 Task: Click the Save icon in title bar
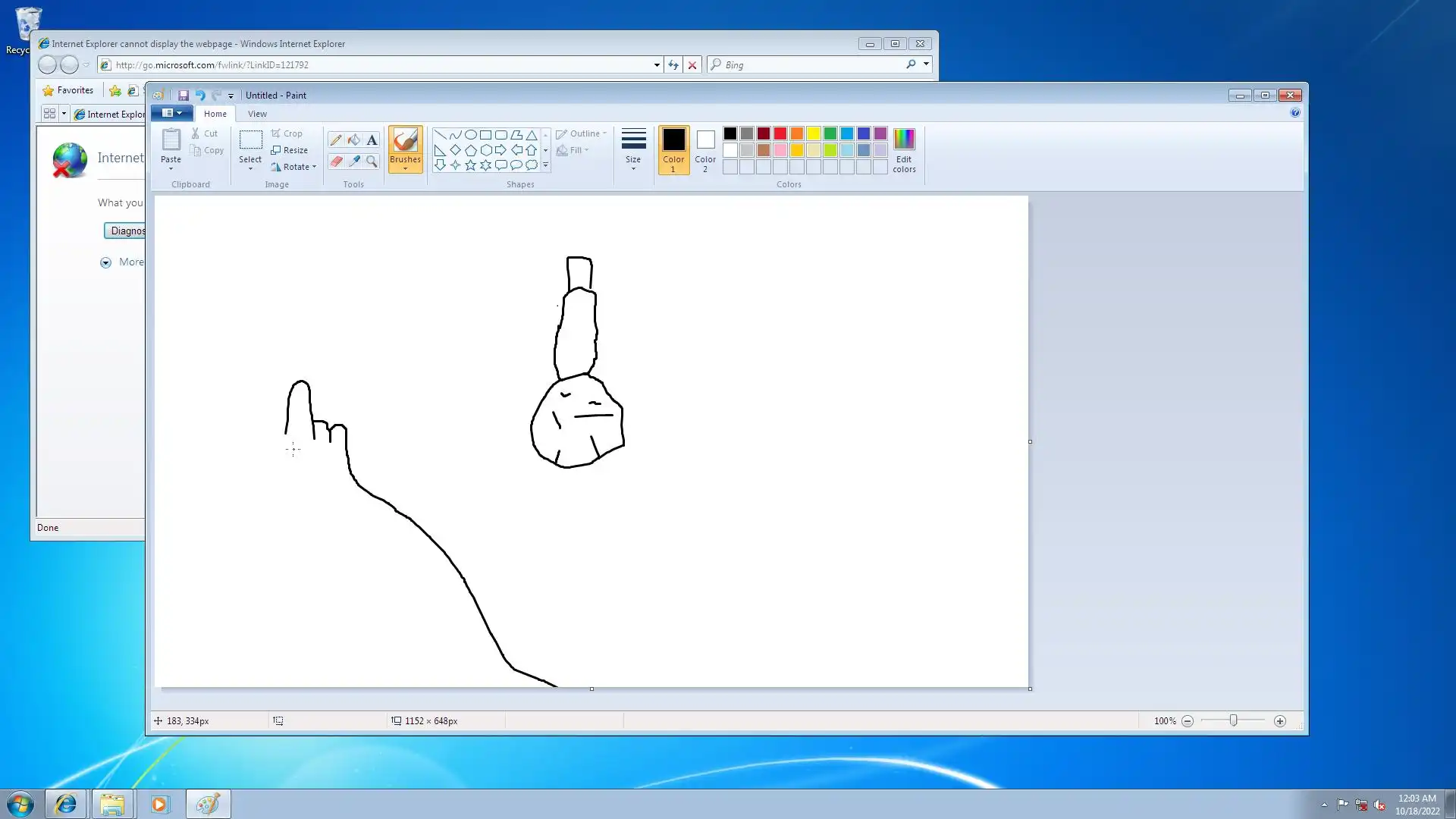point(183,96)
